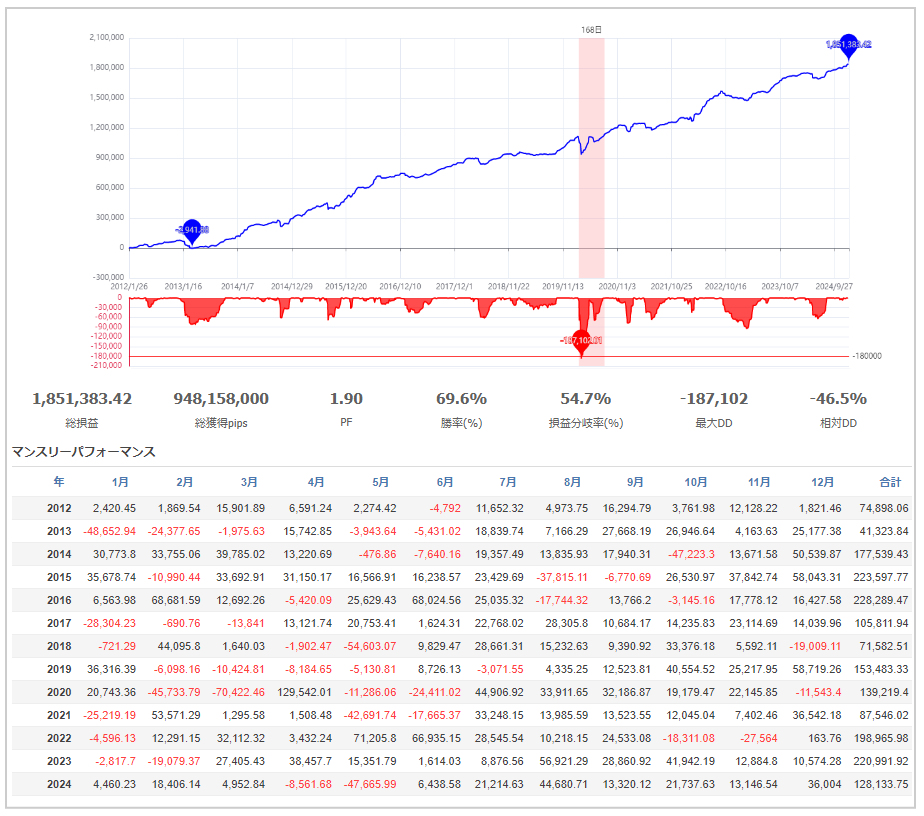Click the 2012/1/26 date on the chart axis
The width and height of the screenshot is (924, 816).
point(129,285)
